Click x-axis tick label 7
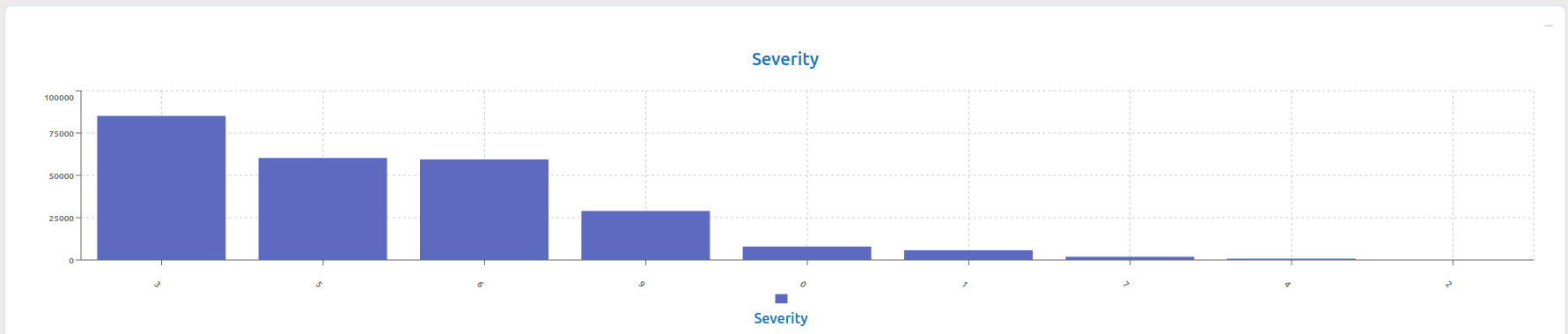This screenshot has height=334, width=1568. point(1126,285)
